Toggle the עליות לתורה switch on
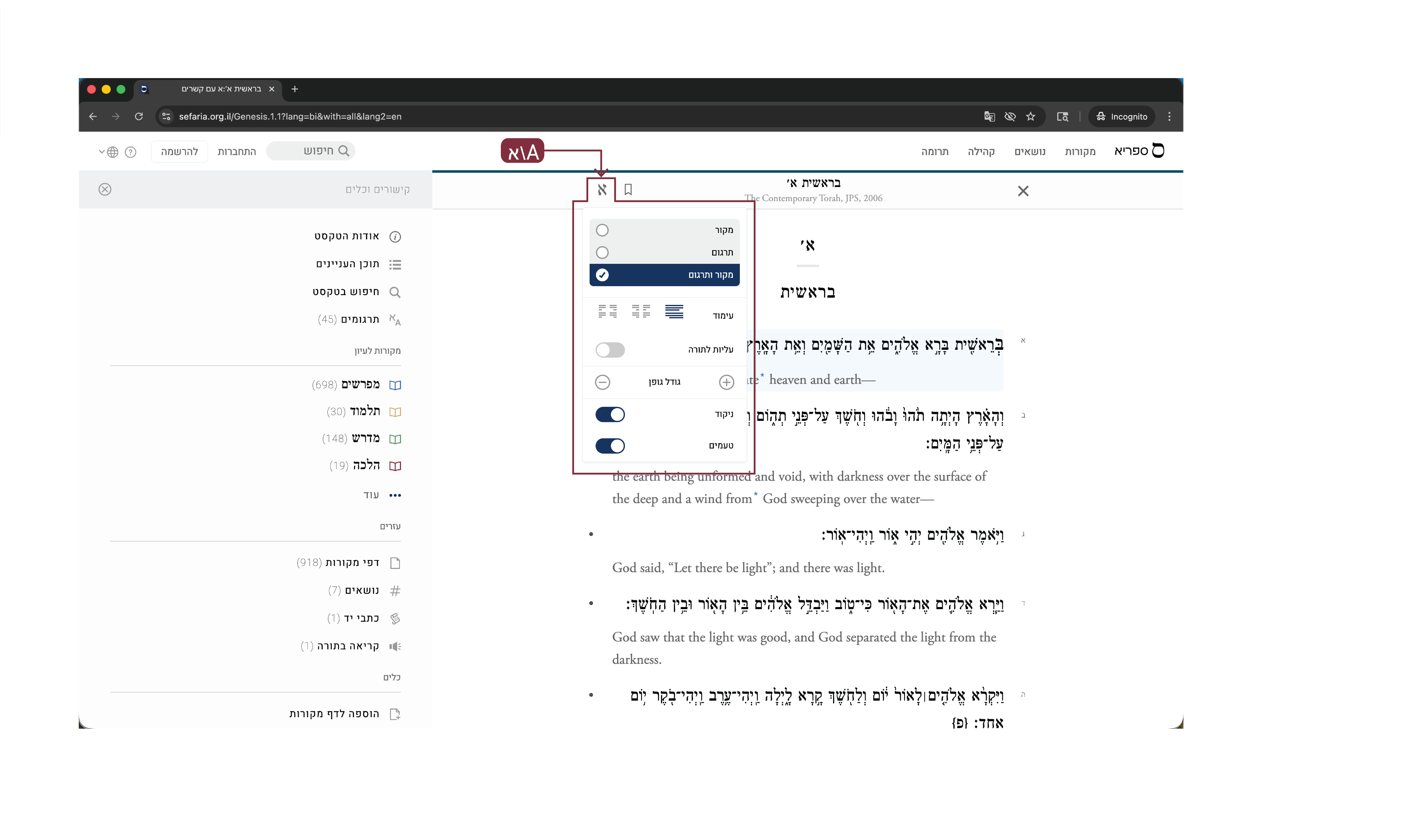The image size is (1405, 840). point(610,350)
